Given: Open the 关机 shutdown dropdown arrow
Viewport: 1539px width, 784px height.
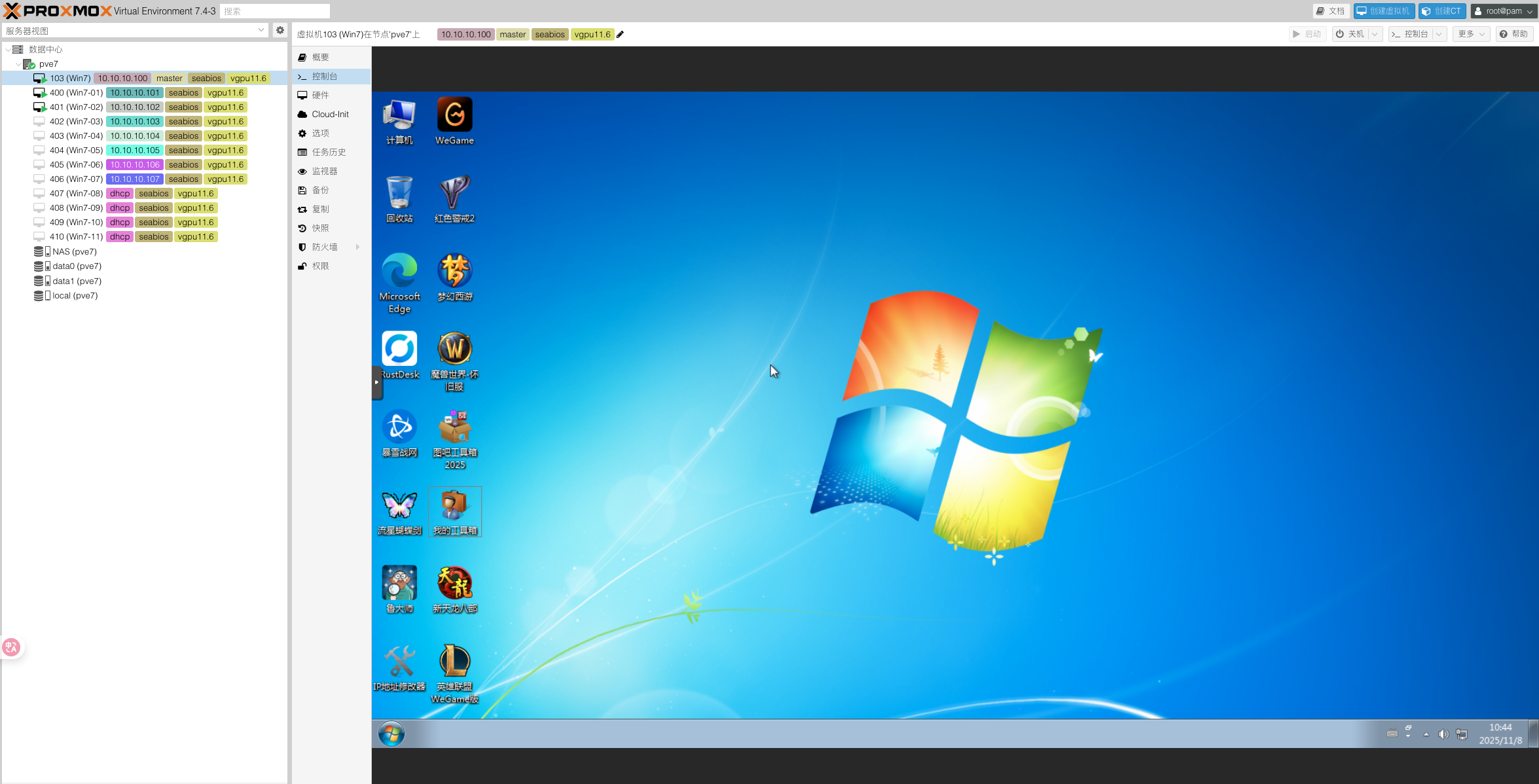Looking at the screenshot, I should click(1375, 34).
